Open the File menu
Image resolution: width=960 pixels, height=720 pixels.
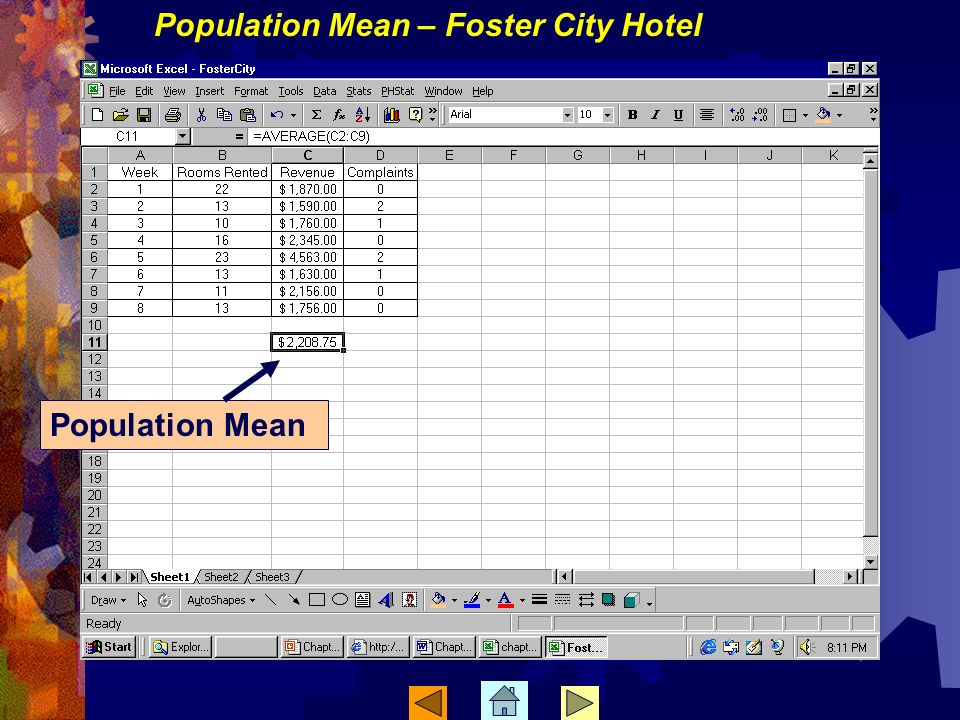pyautogui.click(x=117, y=91)
